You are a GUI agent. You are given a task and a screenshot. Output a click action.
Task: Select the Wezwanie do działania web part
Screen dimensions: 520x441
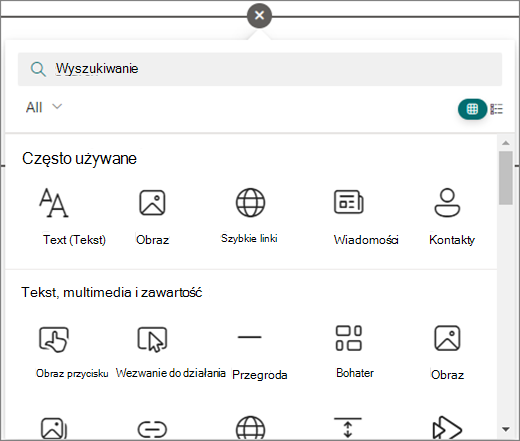(x=152, y=339)
